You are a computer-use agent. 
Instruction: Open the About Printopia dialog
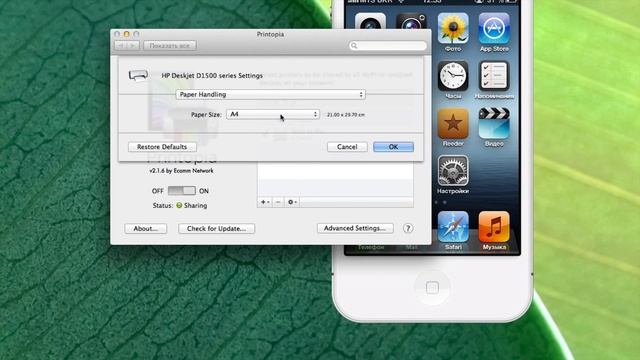[145, 229]
